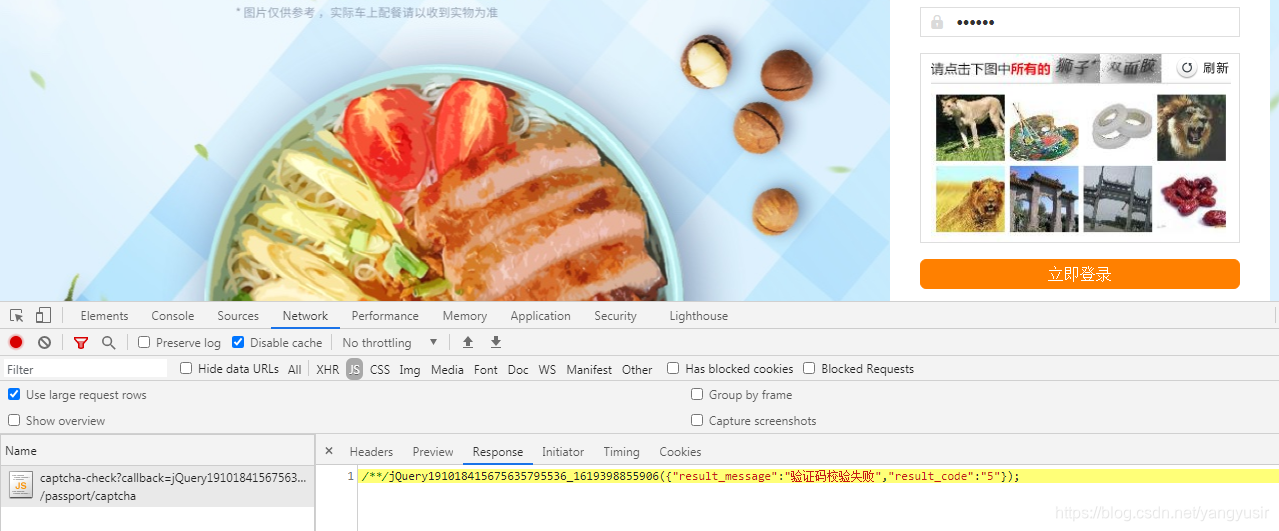
Task: Enable the Has blocked cookies checkbox
Action: 673,368
